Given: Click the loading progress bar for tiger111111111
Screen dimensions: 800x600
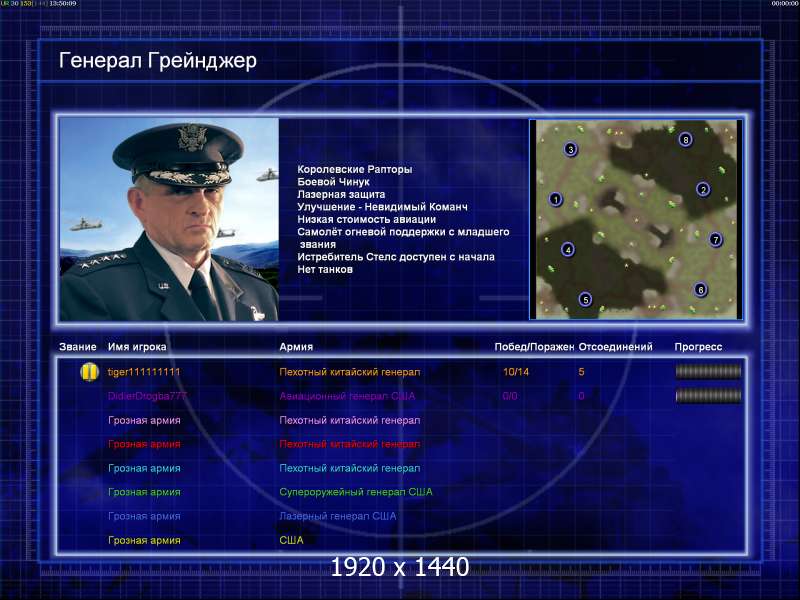Looking at the screenshot, I should click(708, 372).
